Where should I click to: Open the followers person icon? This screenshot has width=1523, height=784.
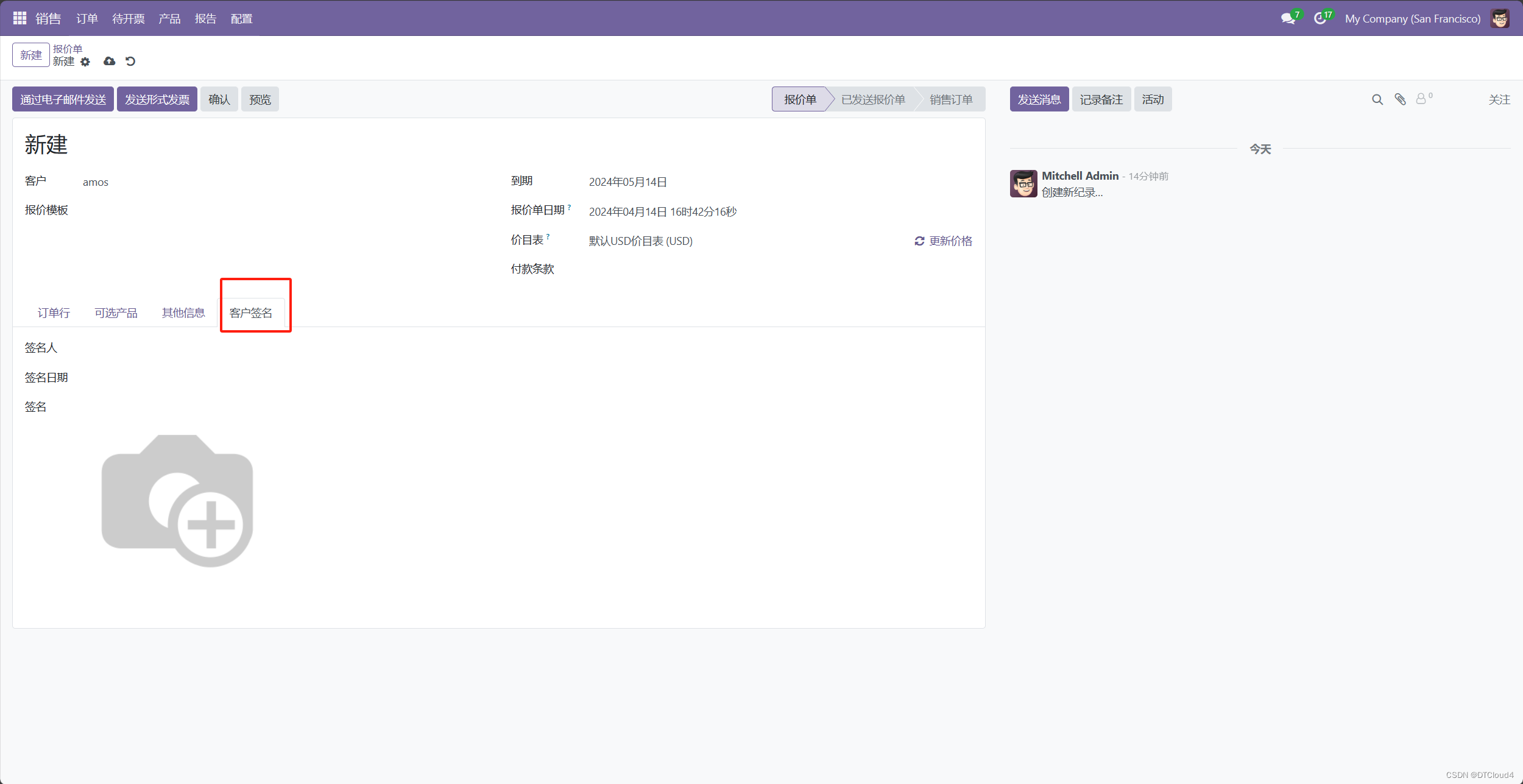click(x=1421, y=99)
